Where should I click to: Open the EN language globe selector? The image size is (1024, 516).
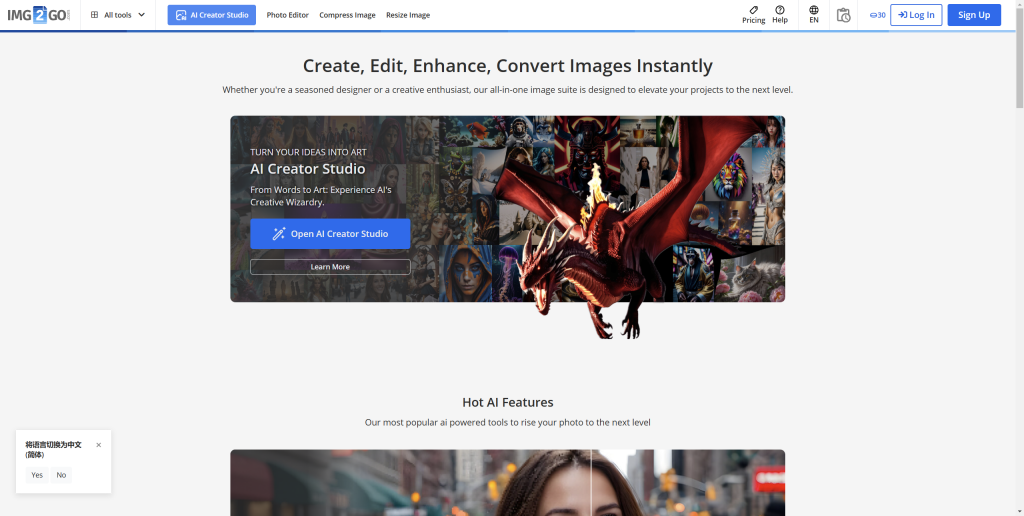tap(814, 14)
